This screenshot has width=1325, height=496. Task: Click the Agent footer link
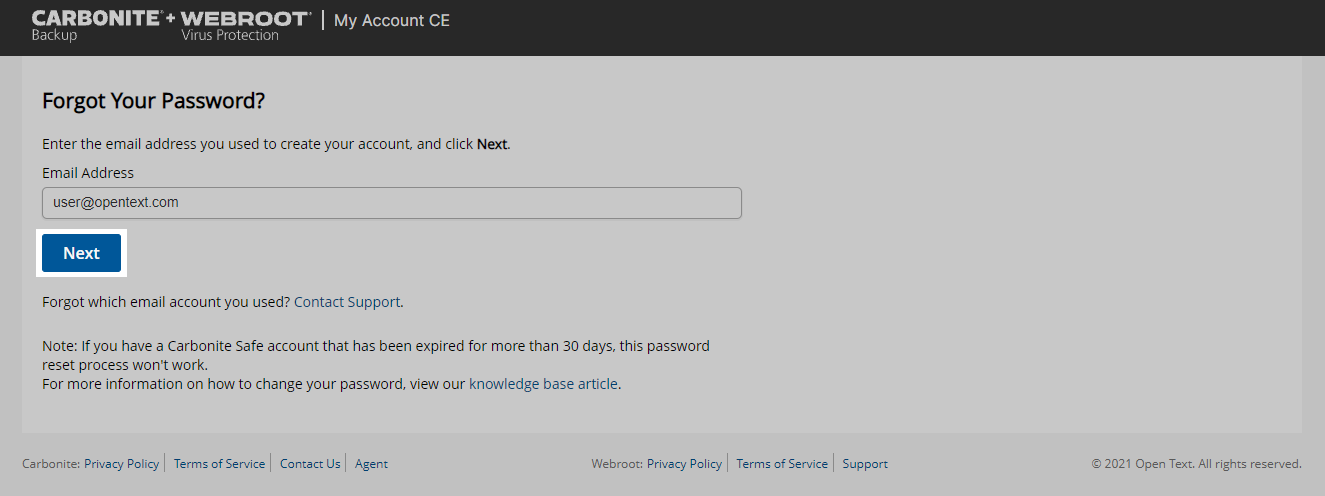coord(371,464)
